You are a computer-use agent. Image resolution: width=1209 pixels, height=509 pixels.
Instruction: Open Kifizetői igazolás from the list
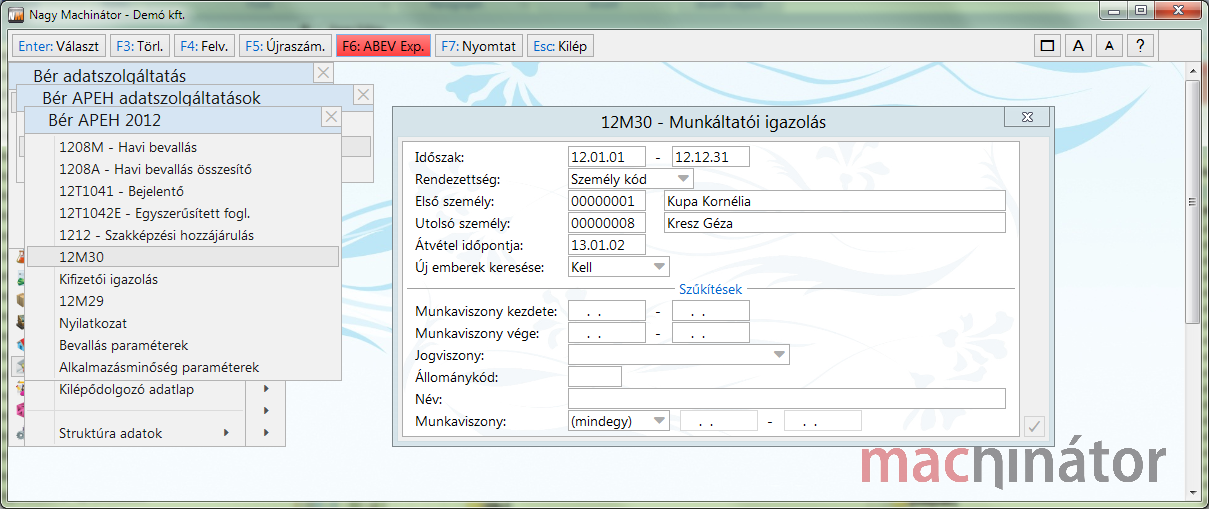(x=184, y=279)
